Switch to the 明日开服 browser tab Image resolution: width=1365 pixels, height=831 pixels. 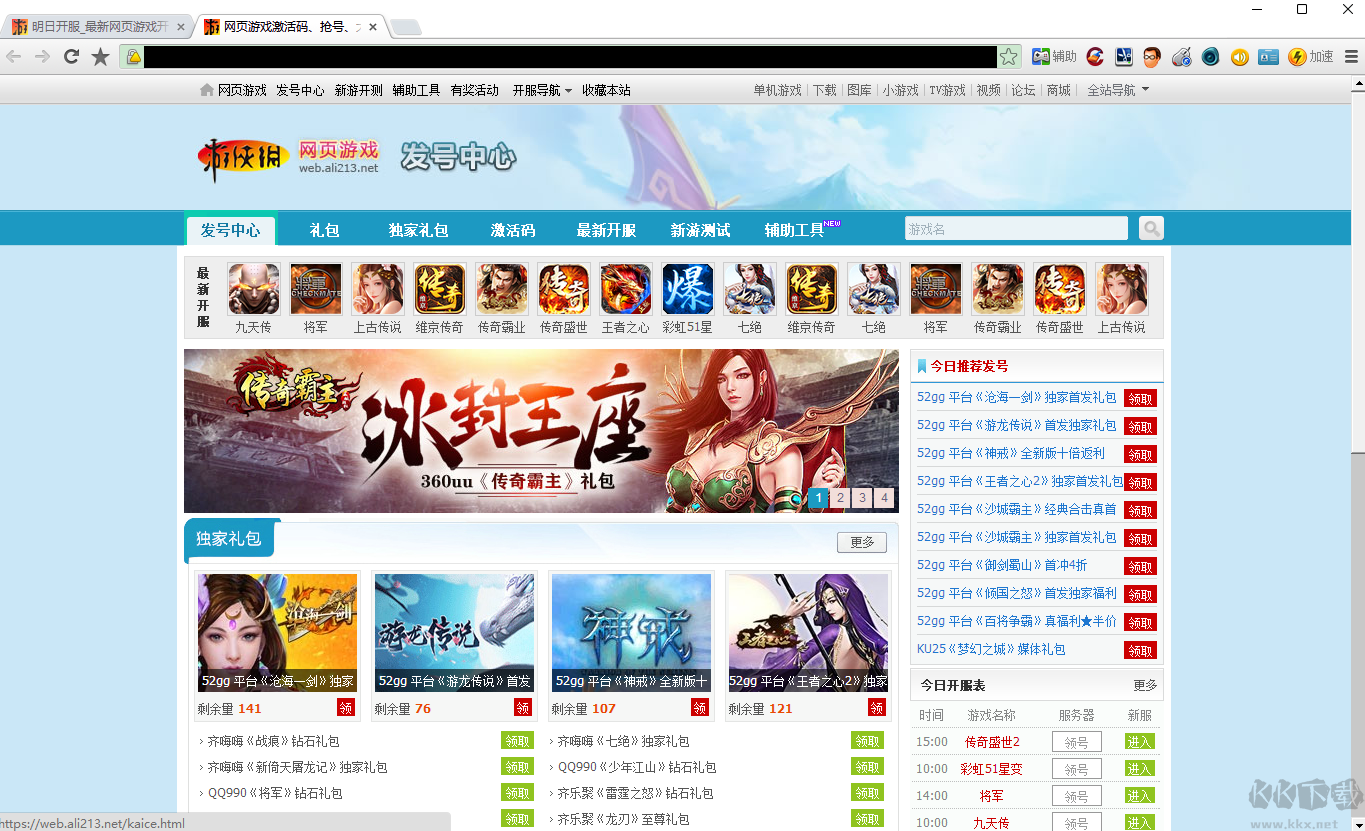point(99,27)
